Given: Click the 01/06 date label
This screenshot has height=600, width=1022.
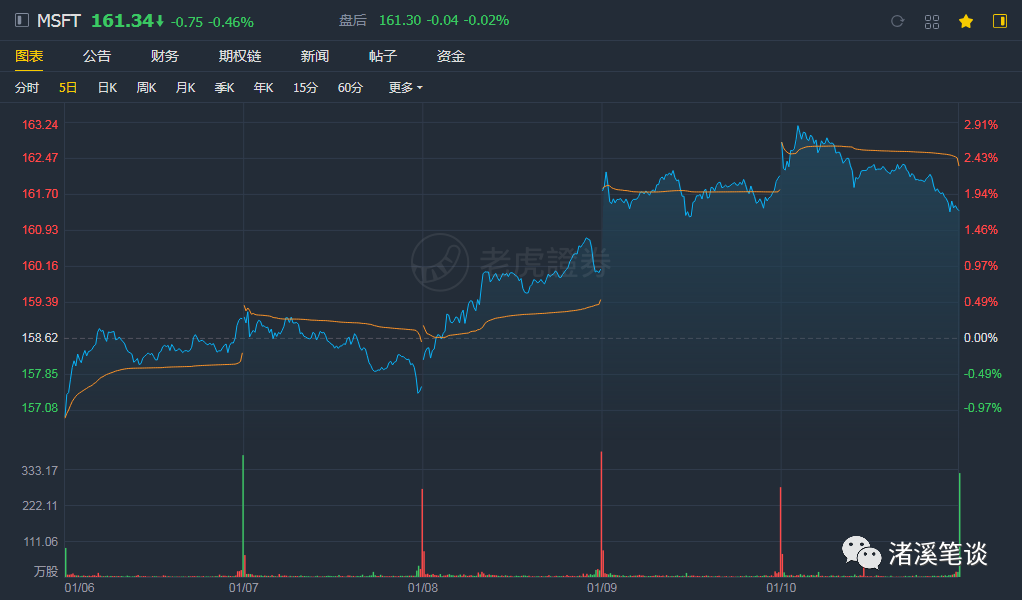Looking at the screenshot, I should tap(80, 588).
